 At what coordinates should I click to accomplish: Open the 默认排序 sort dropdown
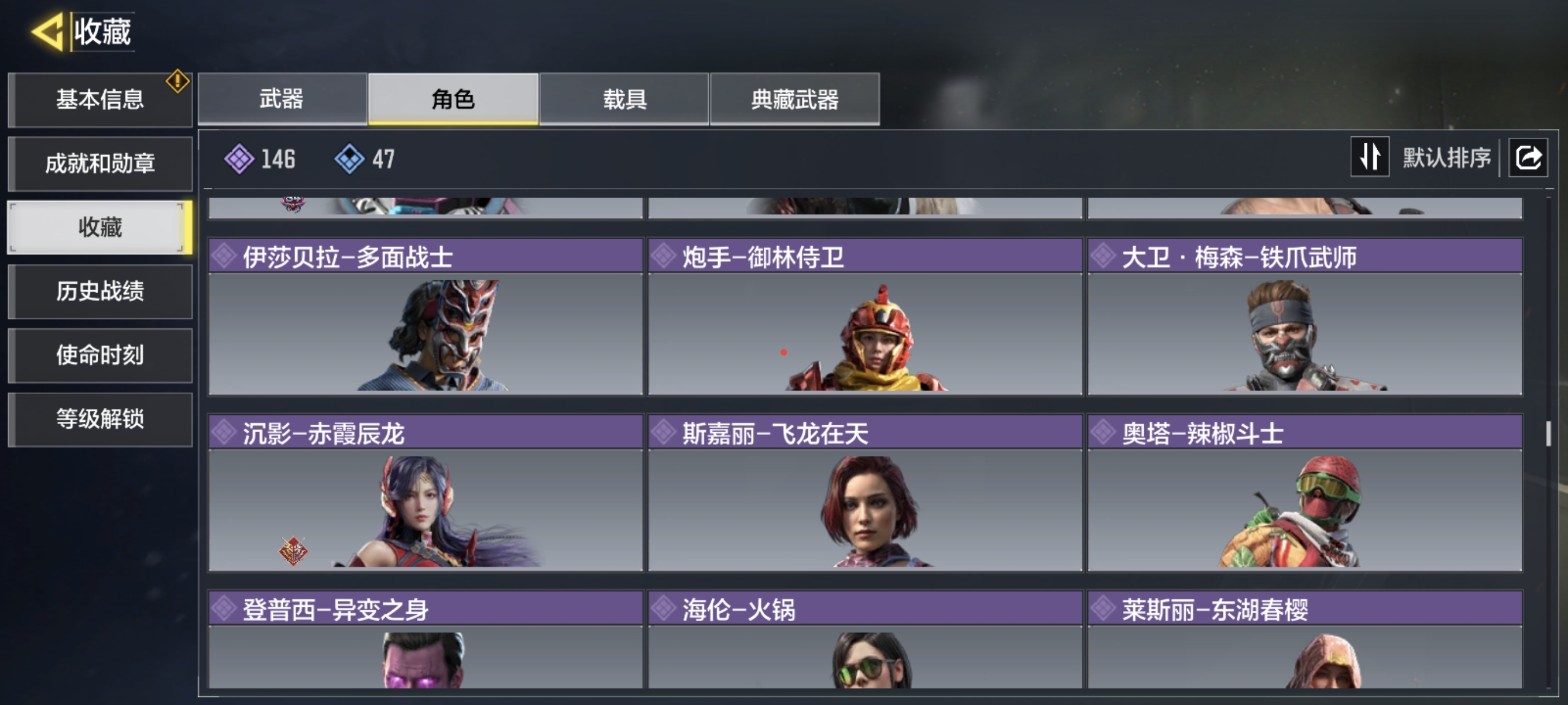1446,158
